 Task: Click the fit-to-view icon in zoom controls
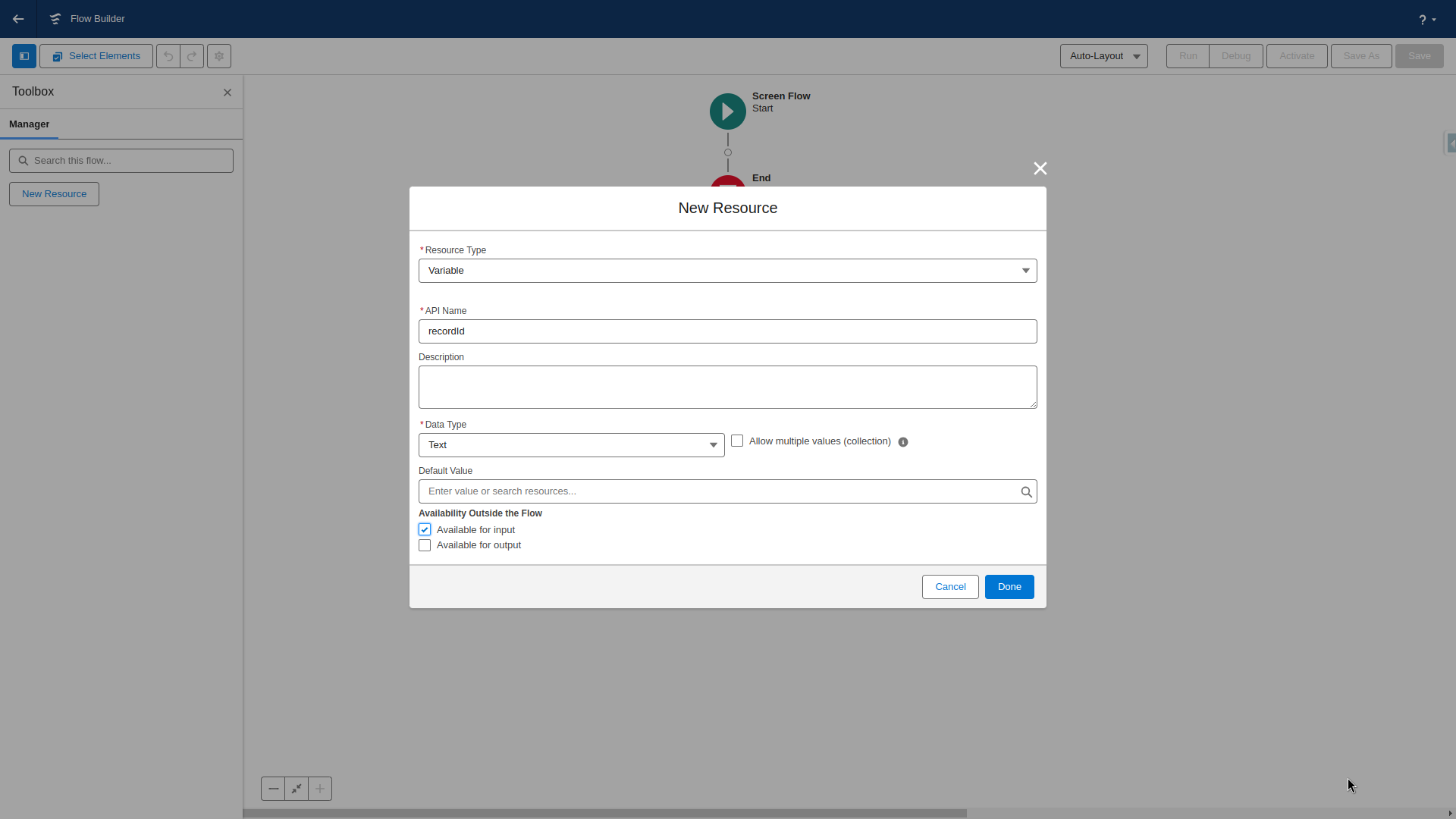click(297, 789)
